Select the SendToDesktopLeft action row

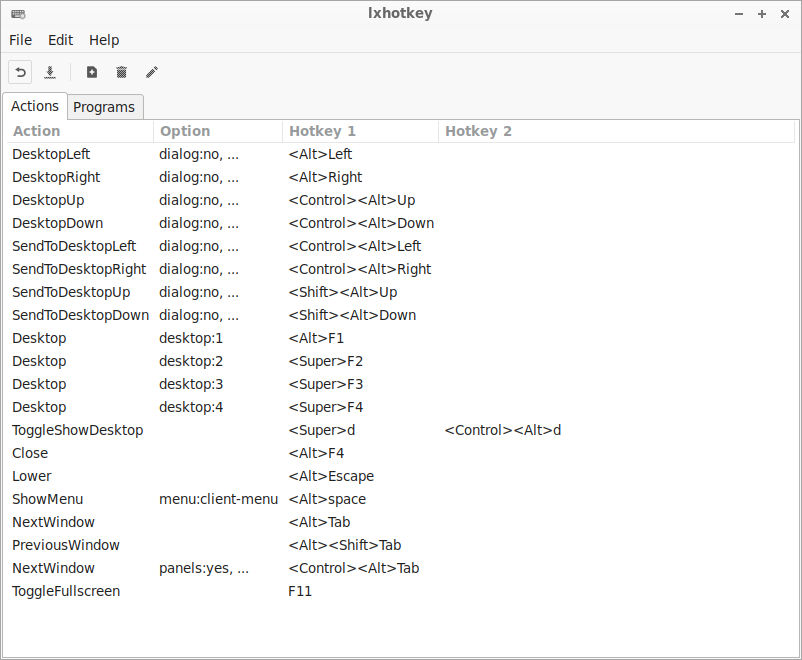74,246
